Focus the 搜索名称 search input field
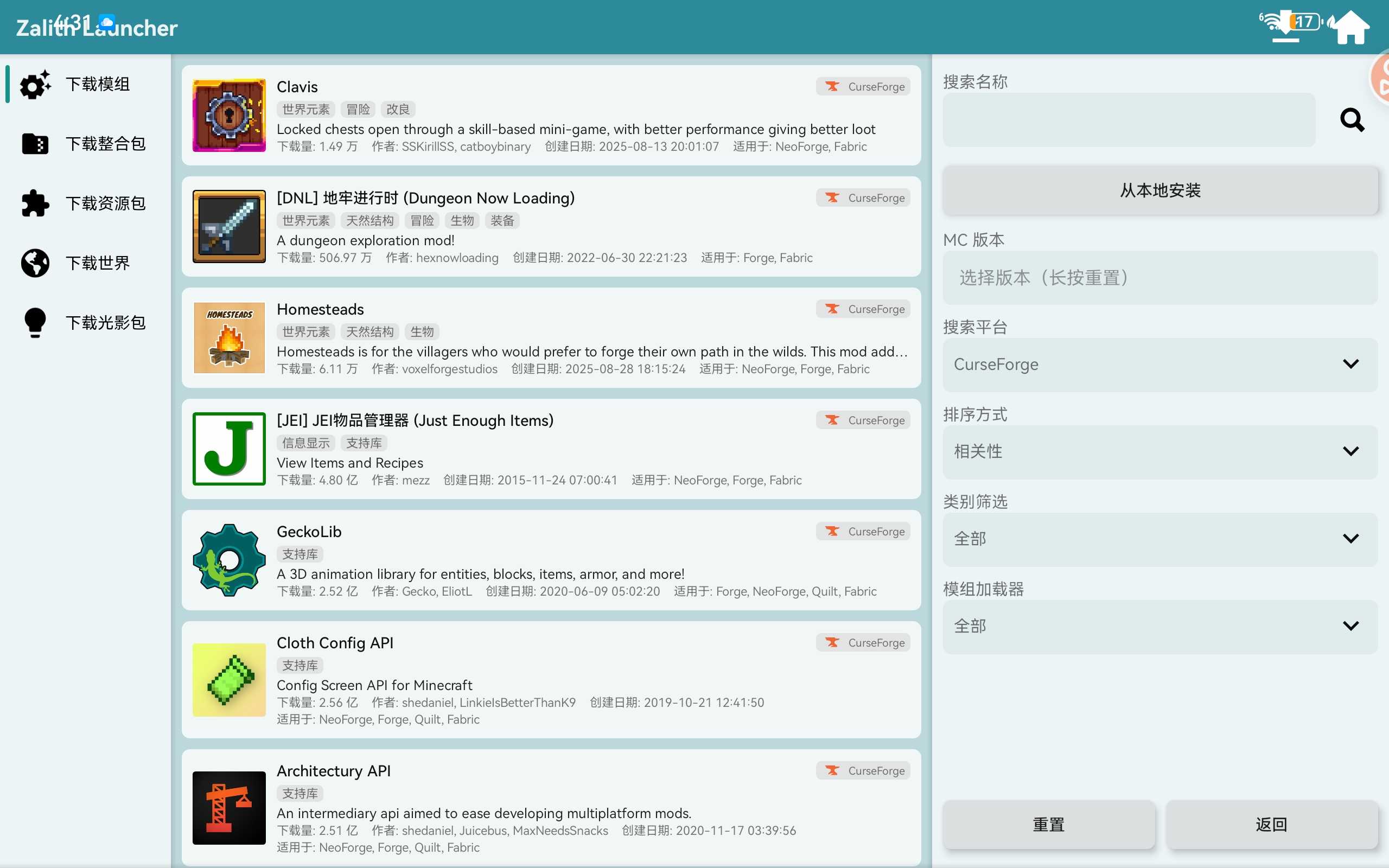The height and width of the screenshot is (868, 1389). coord(1129,120)
